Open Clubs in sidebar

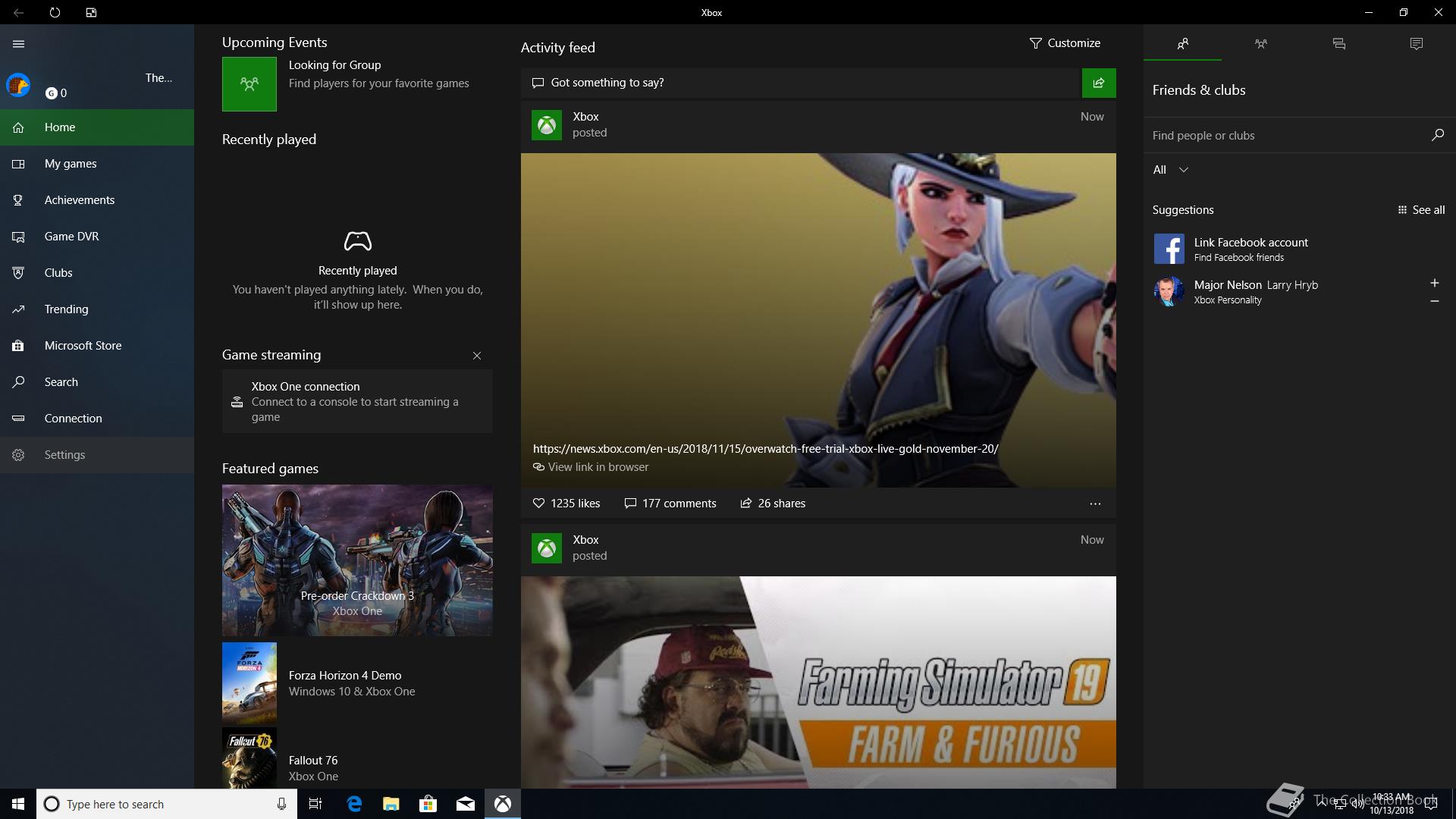click(97, 273)
